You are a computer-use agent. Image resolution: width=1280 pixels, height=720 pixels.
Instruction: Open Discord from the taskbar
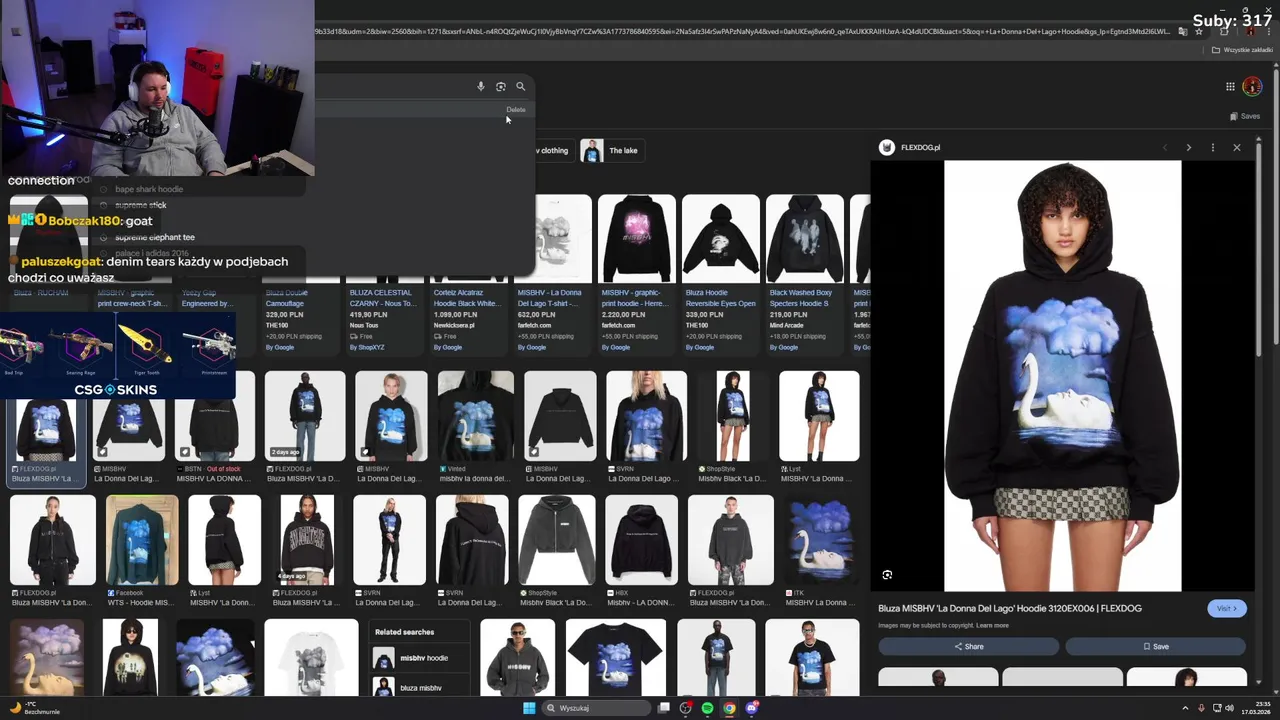coord(751,708)
